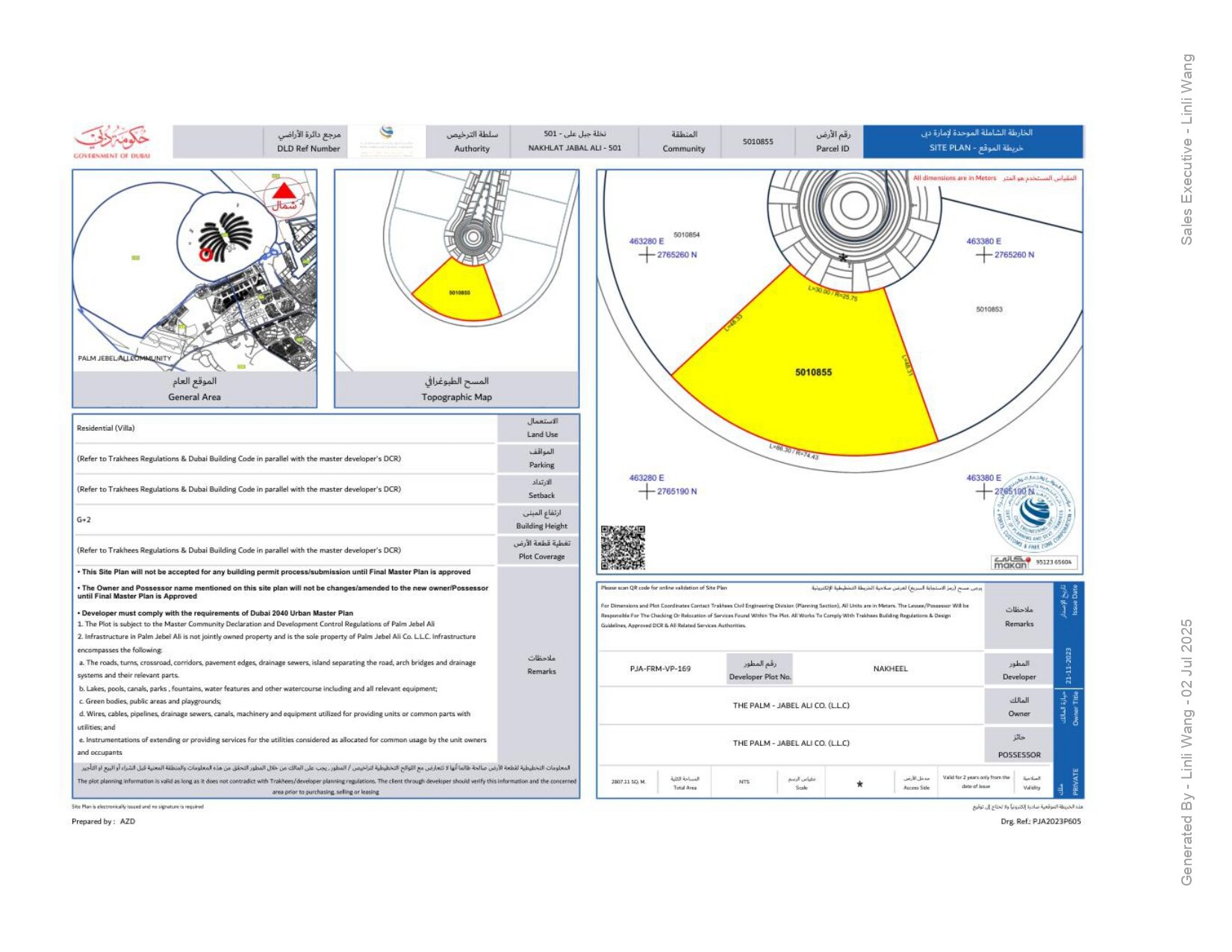Select the company name in the Owner row
Viewport: 1232px width, 952px height.
point(791,706)
